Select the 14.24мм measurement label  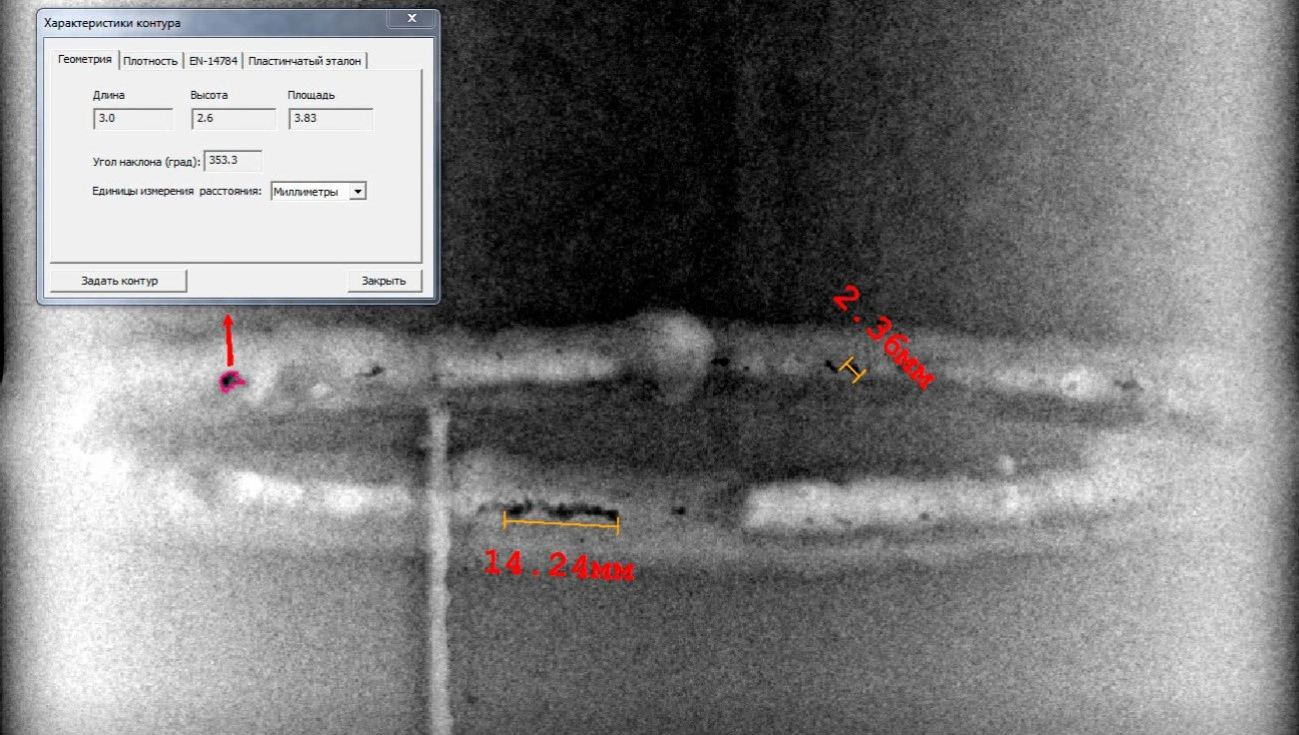click(558, 565)
